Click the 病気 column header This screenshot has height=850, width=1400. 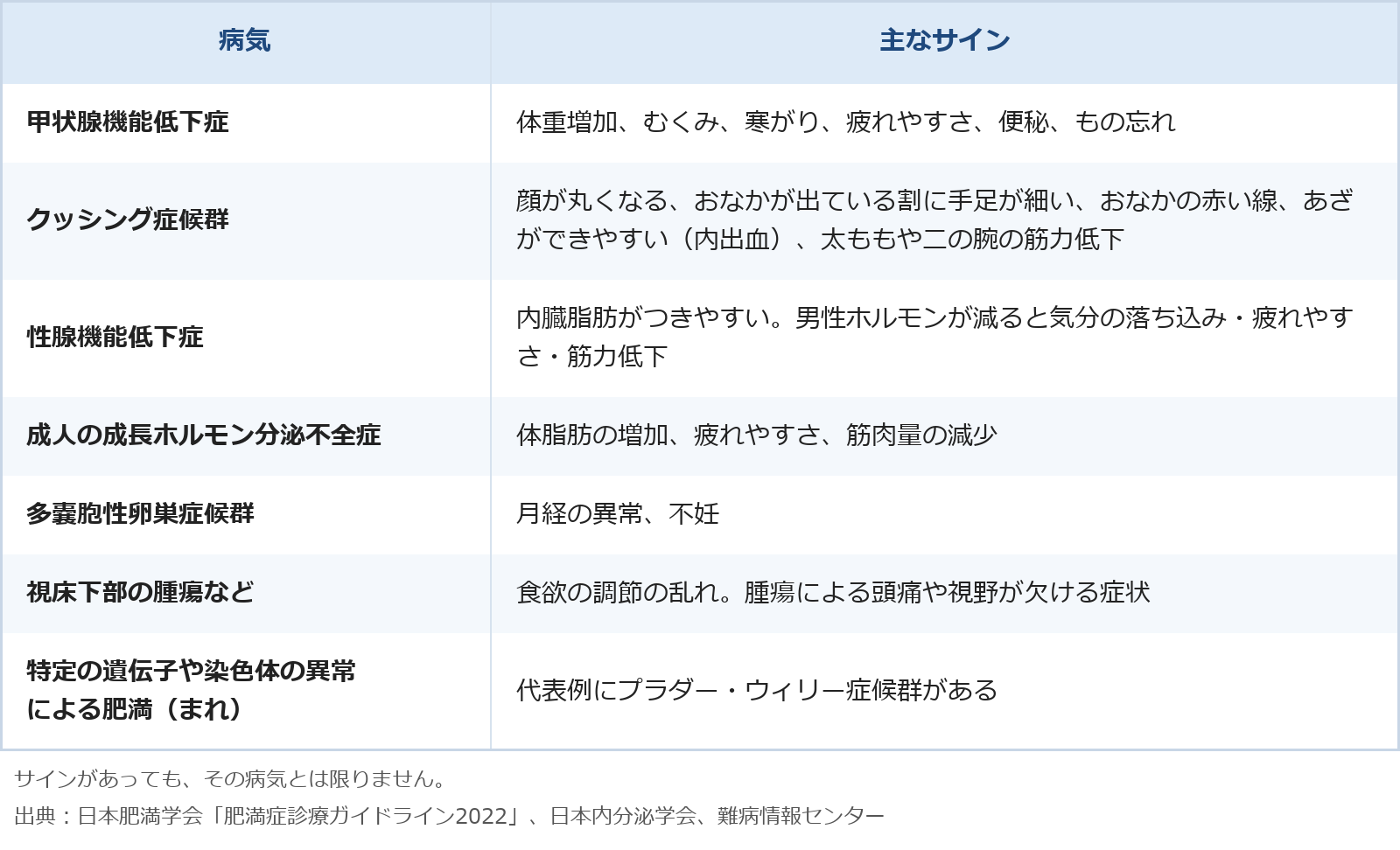point(245,41)
